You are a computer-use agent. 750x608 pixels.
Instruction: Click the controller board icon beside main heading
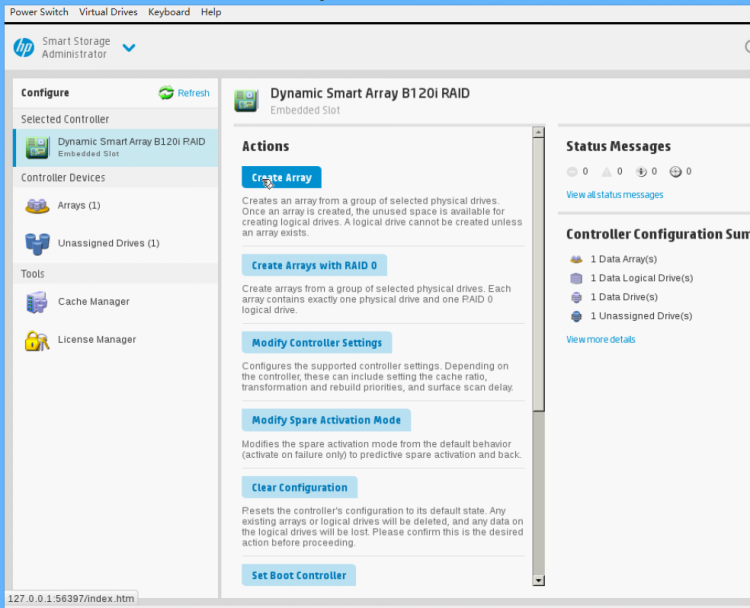coord(246,100)
